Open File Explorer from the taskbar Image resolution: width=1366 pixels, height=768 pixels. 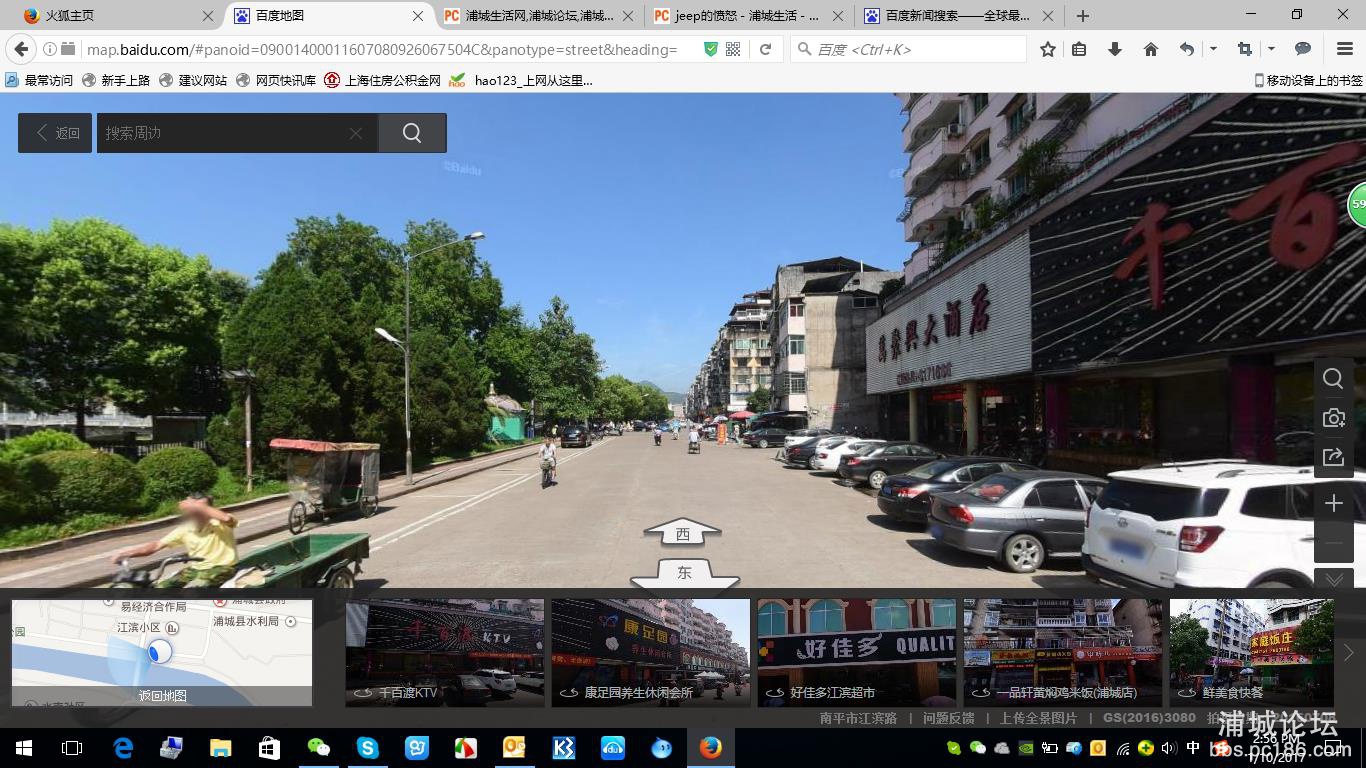(x=220, y=748)
